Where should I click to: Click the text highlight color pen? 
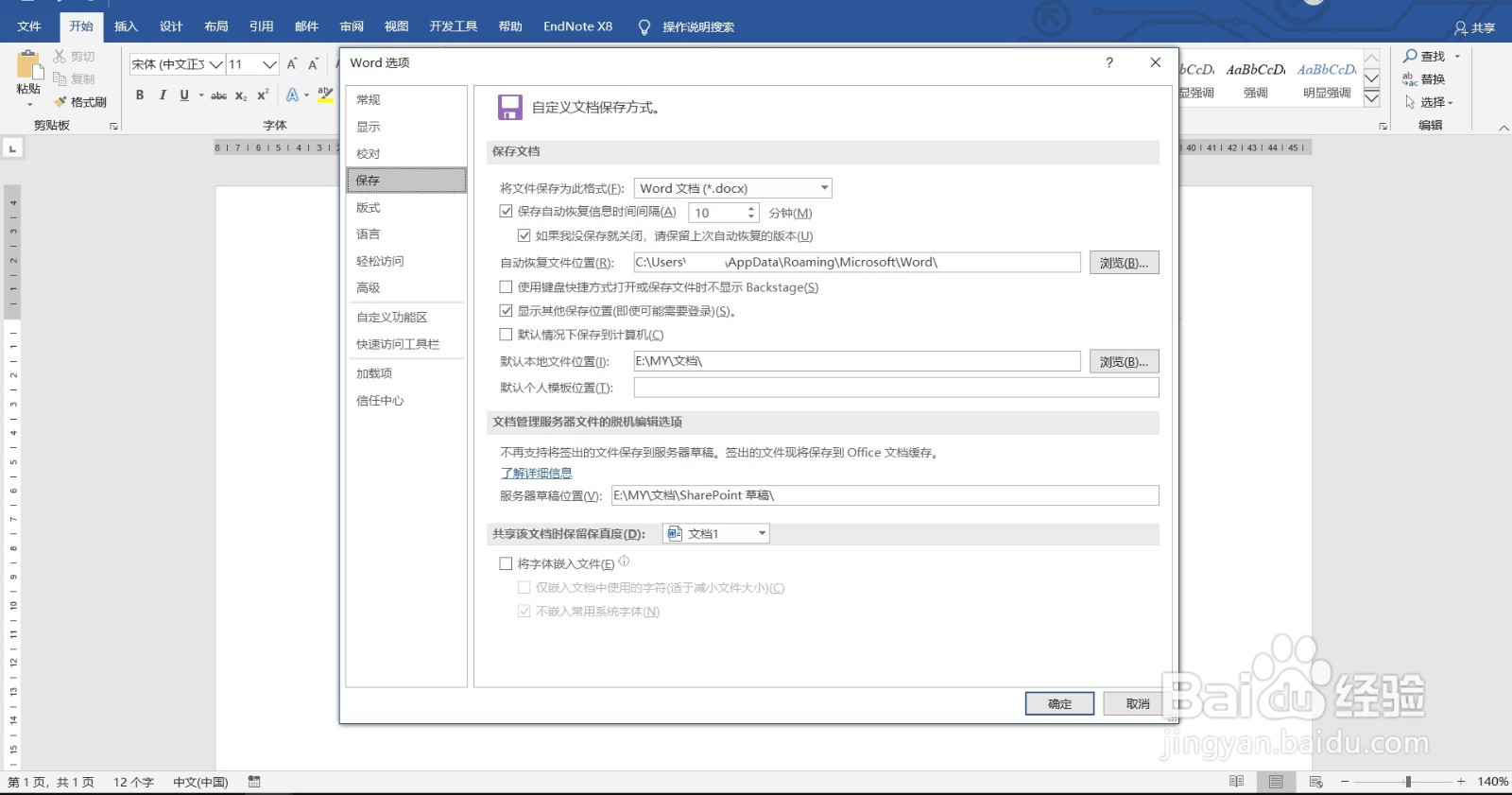click(x=325, y=95)
